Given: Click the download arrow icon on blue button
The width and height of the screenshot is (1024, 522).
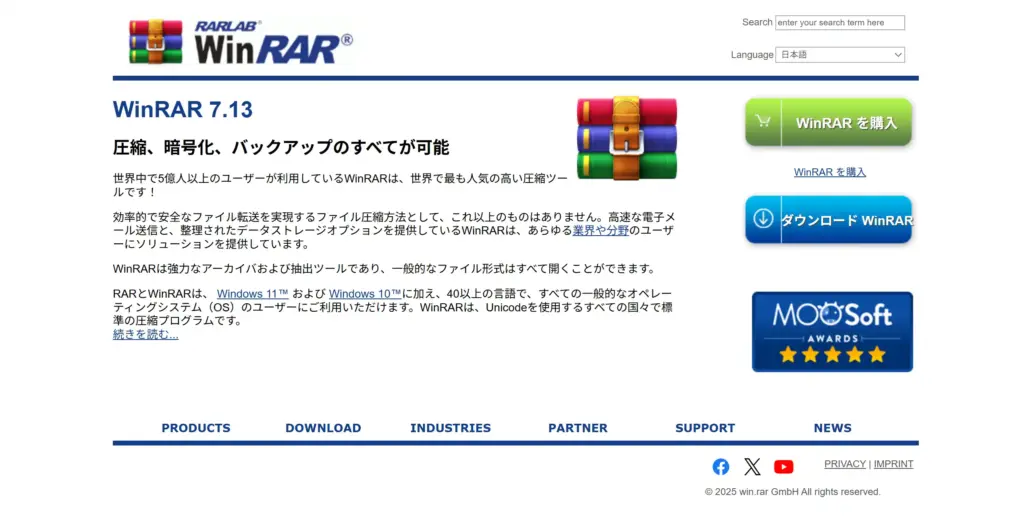Looking at the screenshot, I should [x=764, y=219].
